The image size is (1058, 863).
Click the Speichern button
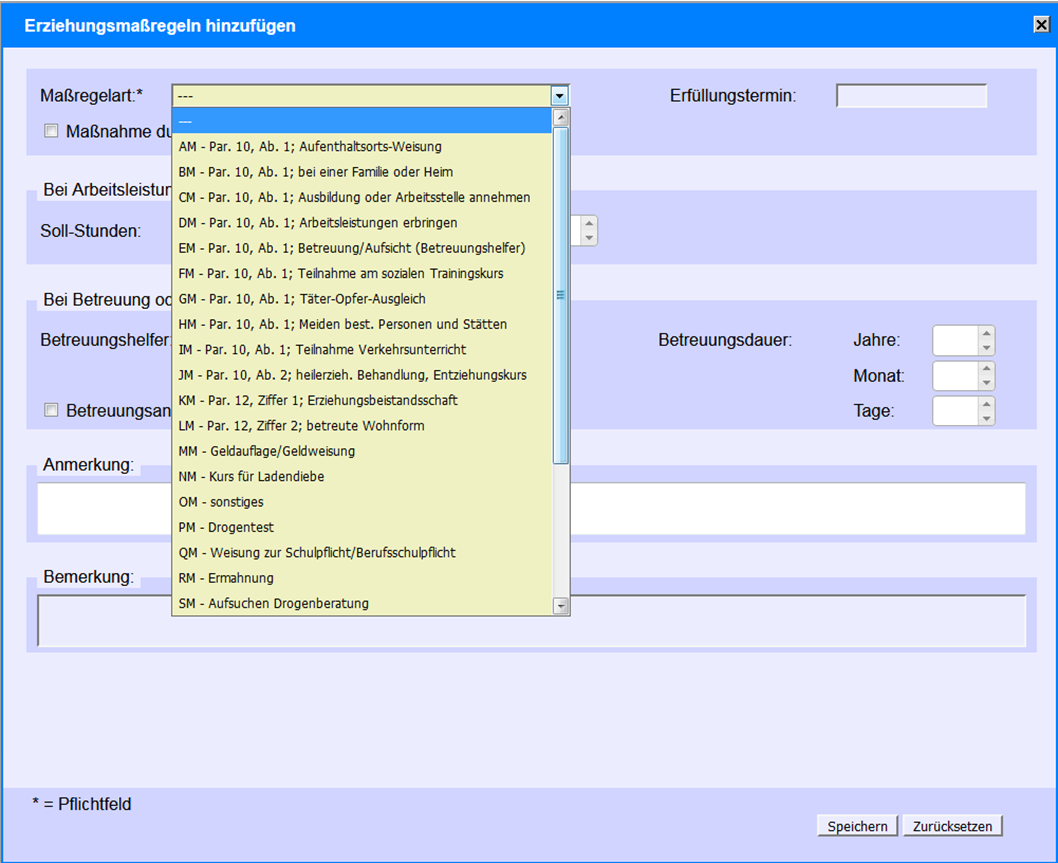pos(857,826)
